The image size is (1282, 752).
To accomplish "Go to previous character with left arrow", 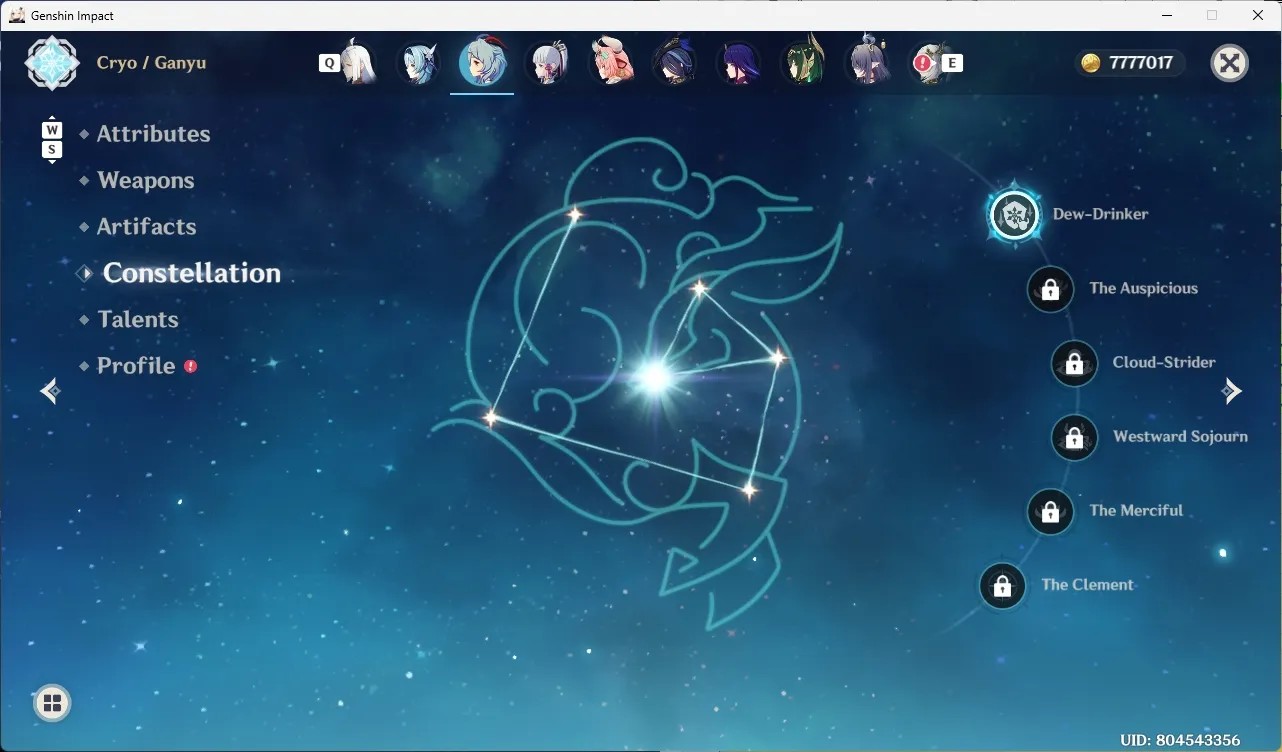I will 50,391.
